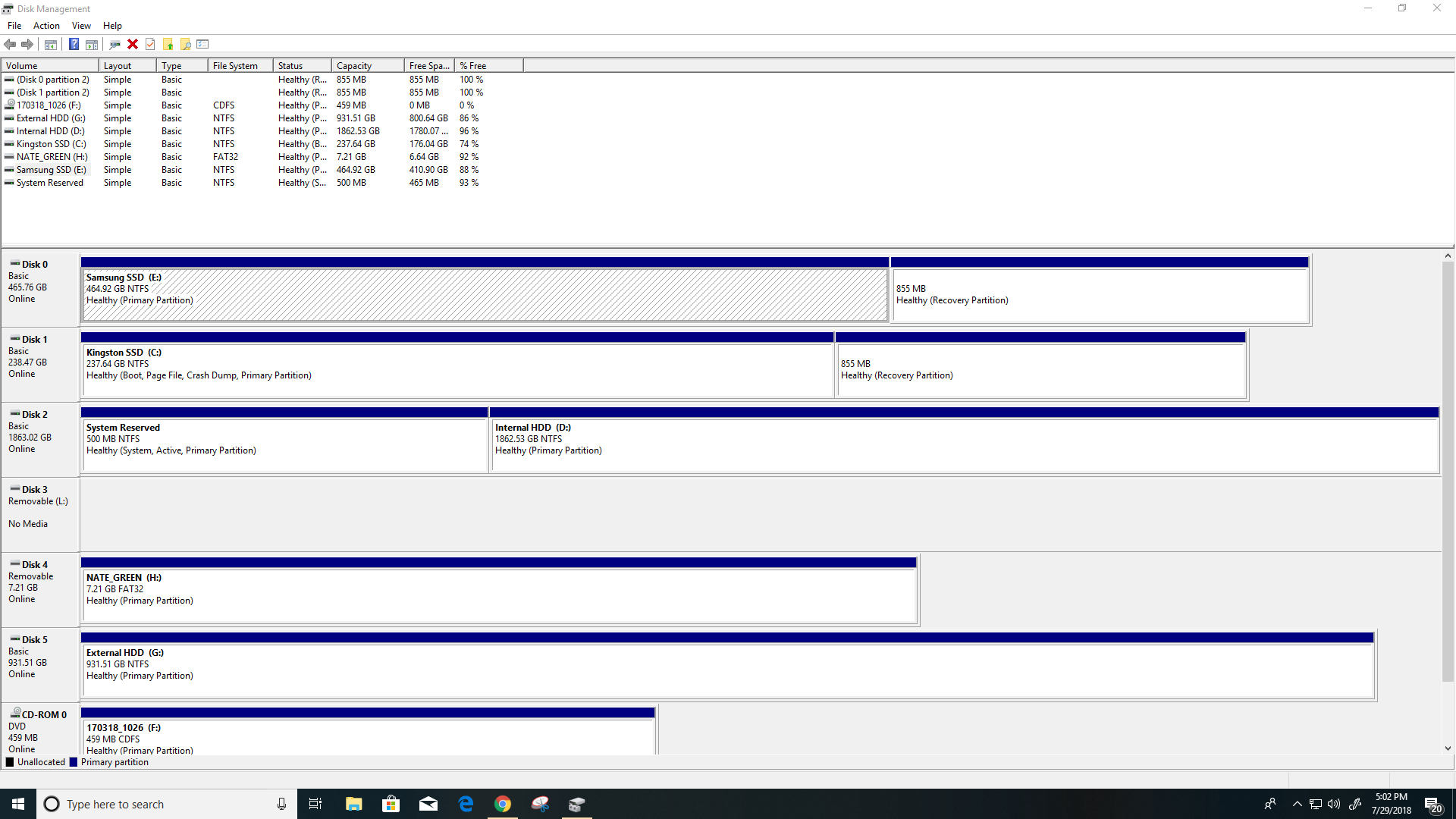Open Help via the blue question mark icon
Viewport: 1456px width, 819px height.
point(74,44)
